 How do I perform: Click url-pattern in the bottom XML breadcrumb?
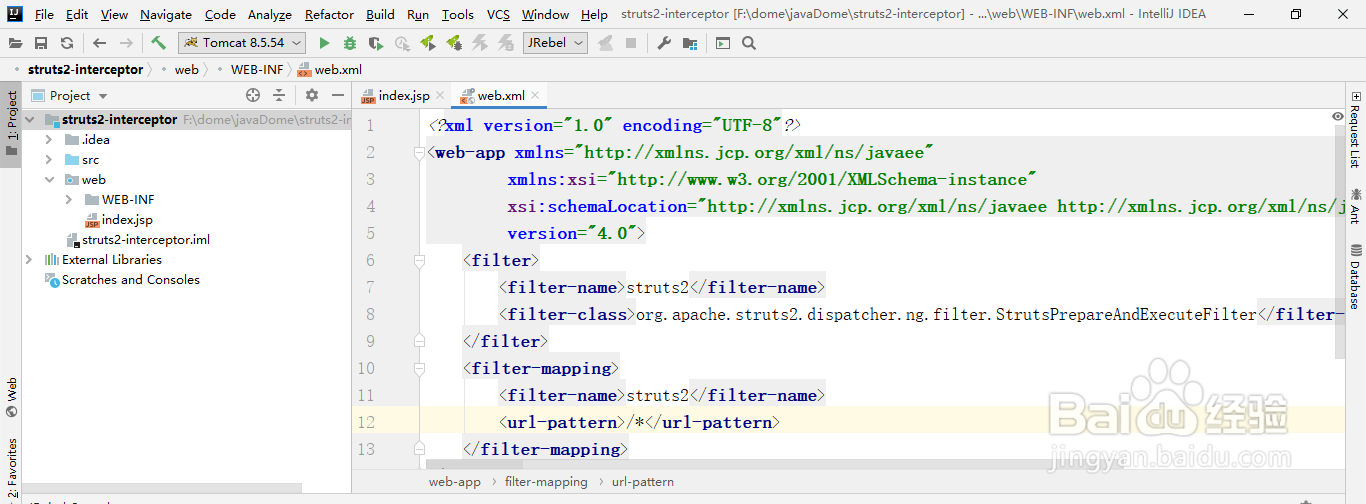click(x=643, y=482)
